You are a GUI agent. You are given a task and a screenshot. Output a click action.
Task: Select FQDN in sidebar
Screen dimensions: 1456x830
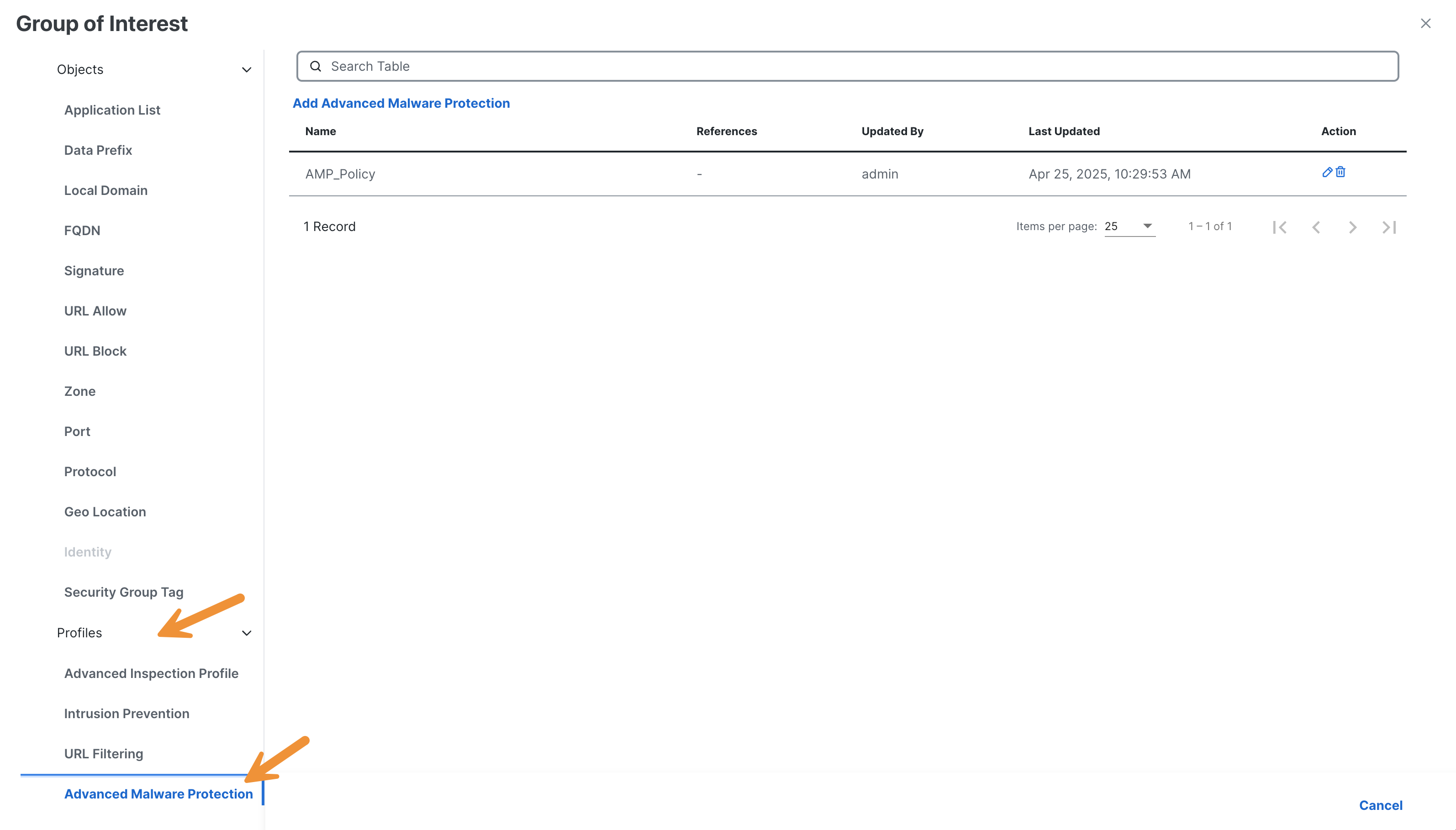tap(82, 230)
